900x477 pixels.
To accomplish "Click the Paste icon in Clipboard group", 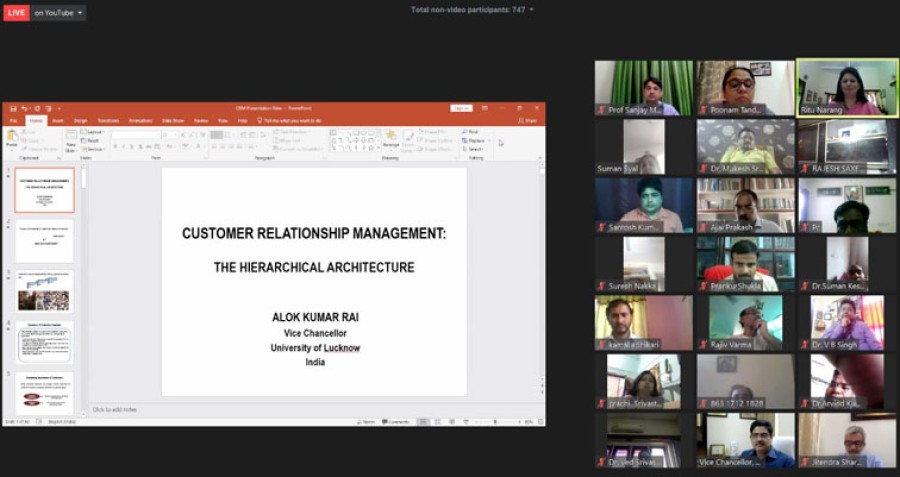I will 12,140.
